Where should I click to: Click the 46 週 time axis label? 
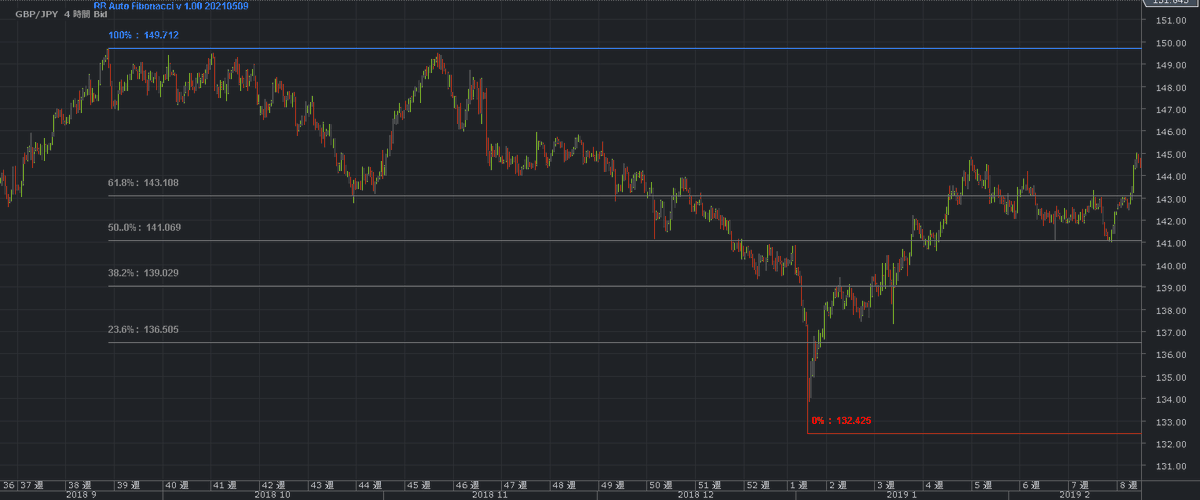(467, 484)
